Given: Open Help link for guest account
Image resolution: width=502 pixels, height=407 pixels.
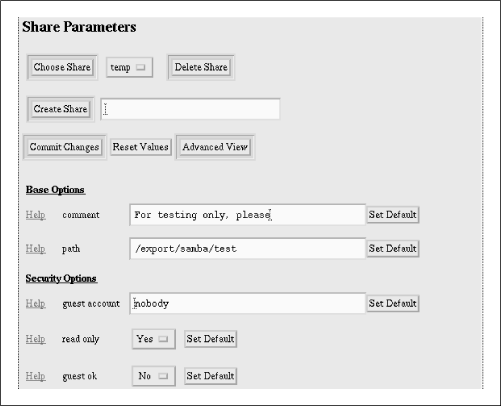Looking at the screenshot, I should click(x=36, y=304).
